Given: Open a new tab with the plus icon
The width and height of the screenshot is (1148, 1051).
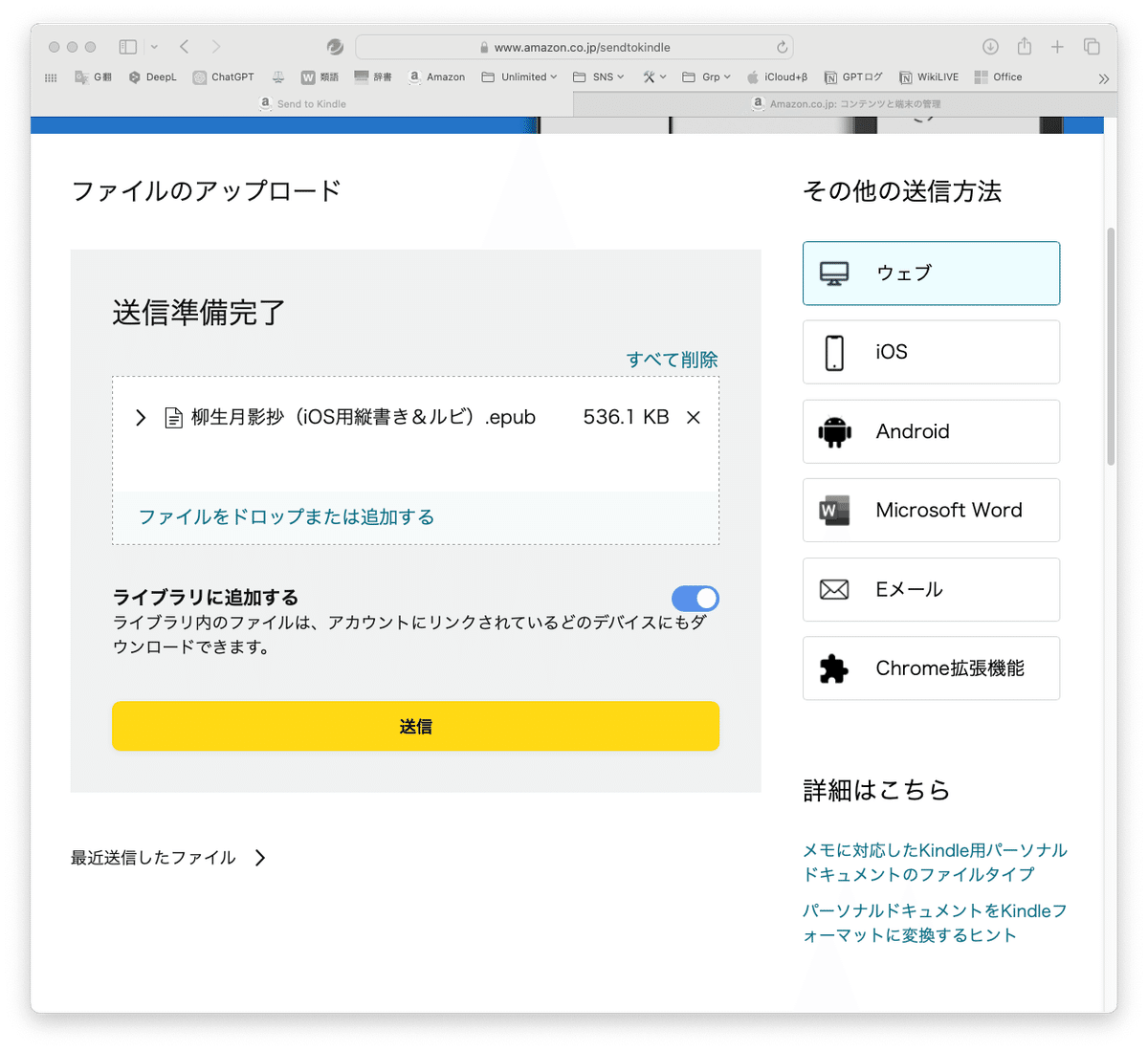Looking at the screenshot, I should tap(1057, 47).
